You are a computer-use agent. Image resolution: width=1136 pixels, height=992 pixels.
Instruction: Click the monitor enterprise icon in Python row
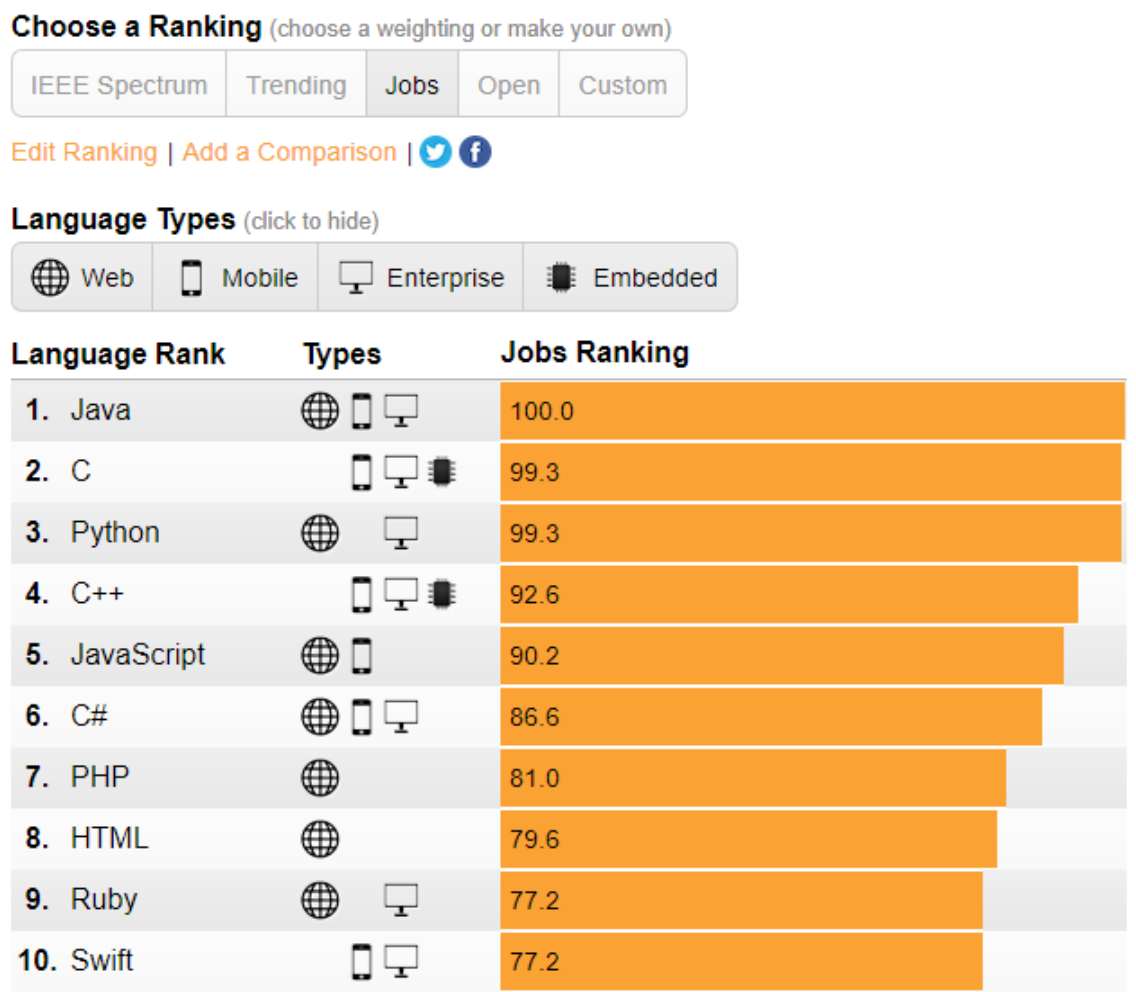(x=401, y=533)
